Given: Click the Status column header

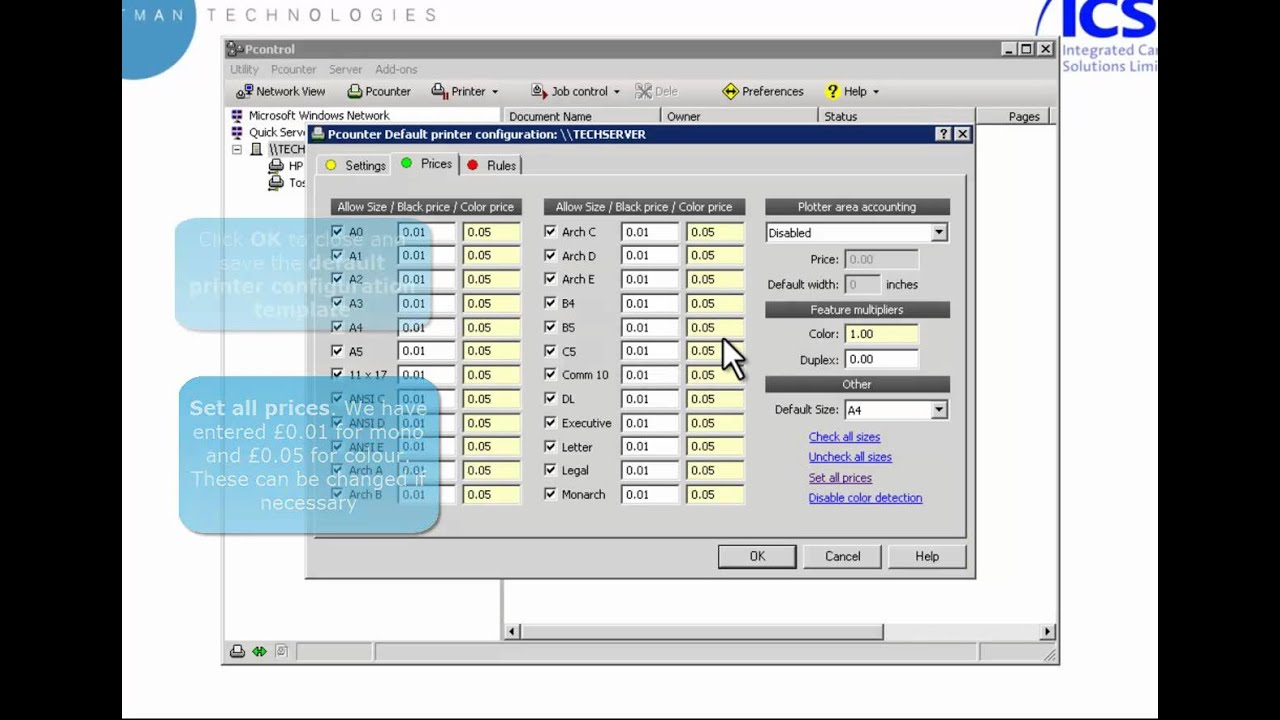Looking at the screenshot, I should pos(895,116).
